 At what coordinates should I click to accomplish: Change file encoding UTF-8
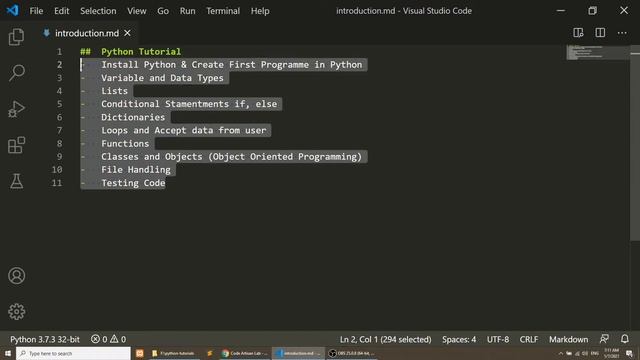pyautogui.click(x=498, y=339)
